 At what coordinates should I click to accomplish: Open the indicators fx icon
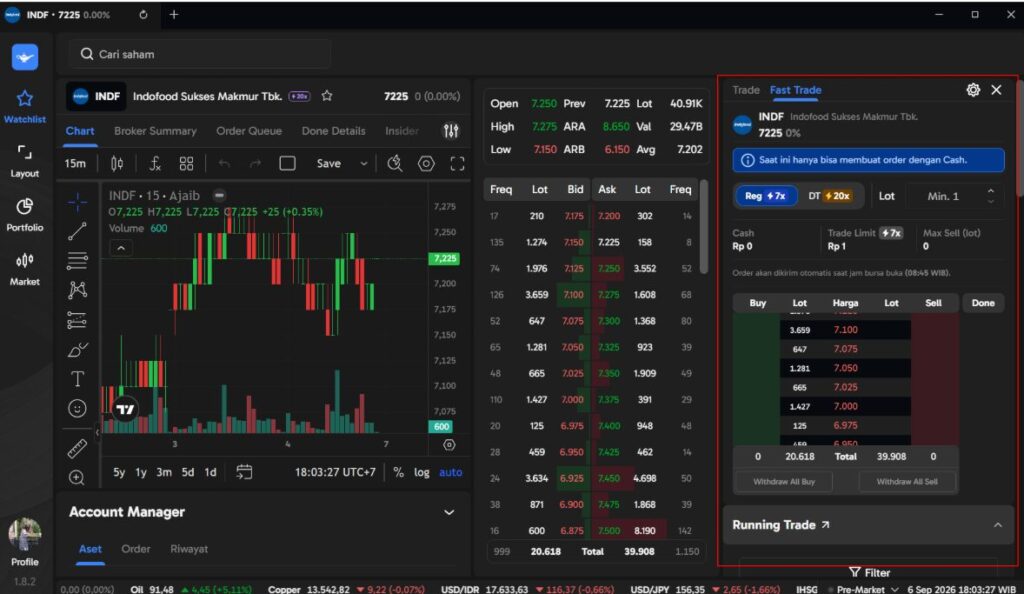pos(155,164)
